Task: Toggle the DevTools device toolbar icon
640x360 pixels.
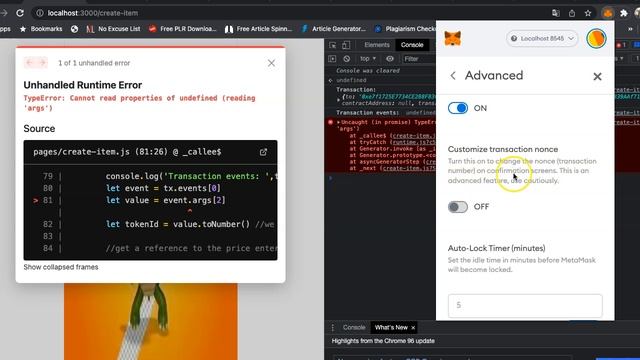Action: (346, 45)
